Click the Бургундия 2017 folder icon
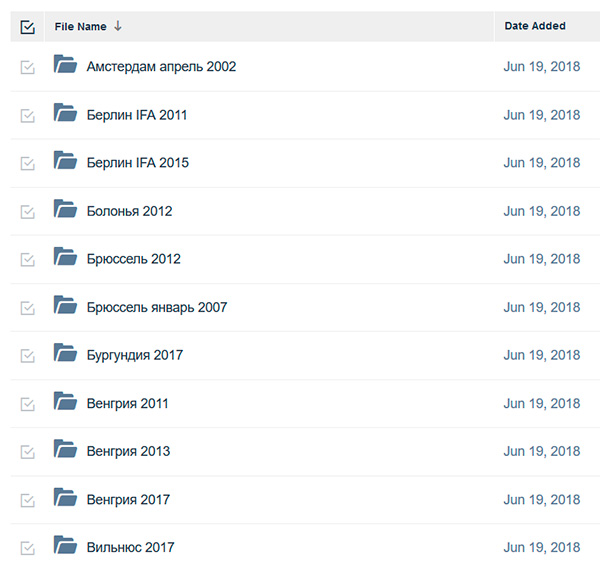 pos(65,354)
